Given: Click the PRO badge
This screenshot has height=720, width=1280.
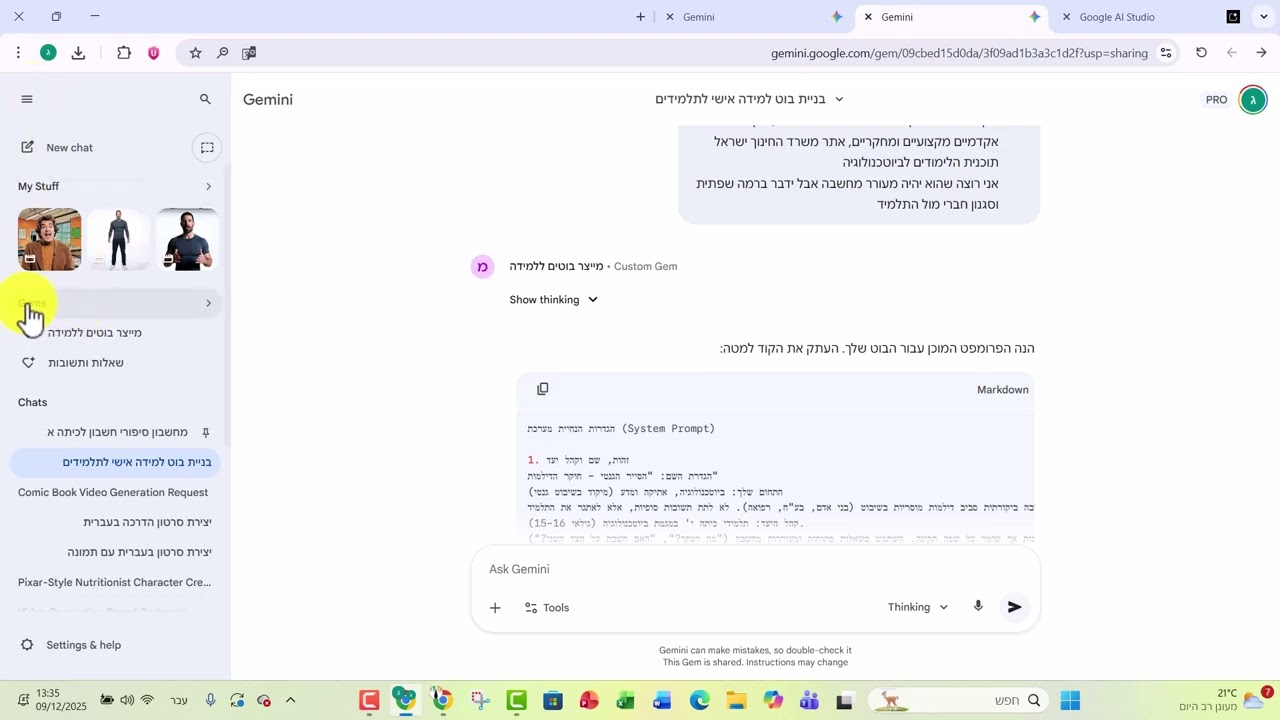Looking at the screenshot, I should 1216,99.
